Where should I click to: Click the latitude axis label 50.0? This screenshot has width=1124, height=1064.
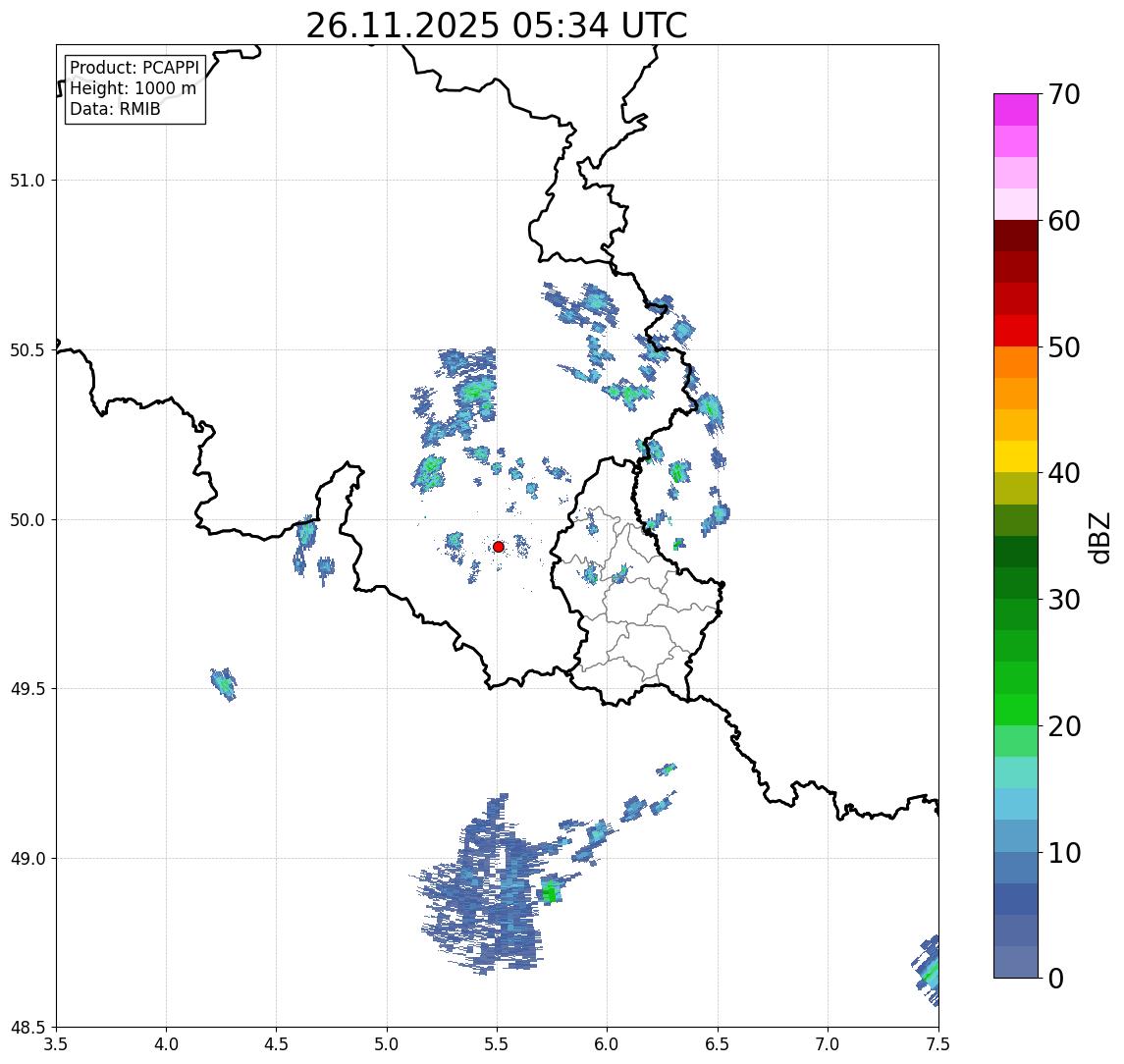27,520
